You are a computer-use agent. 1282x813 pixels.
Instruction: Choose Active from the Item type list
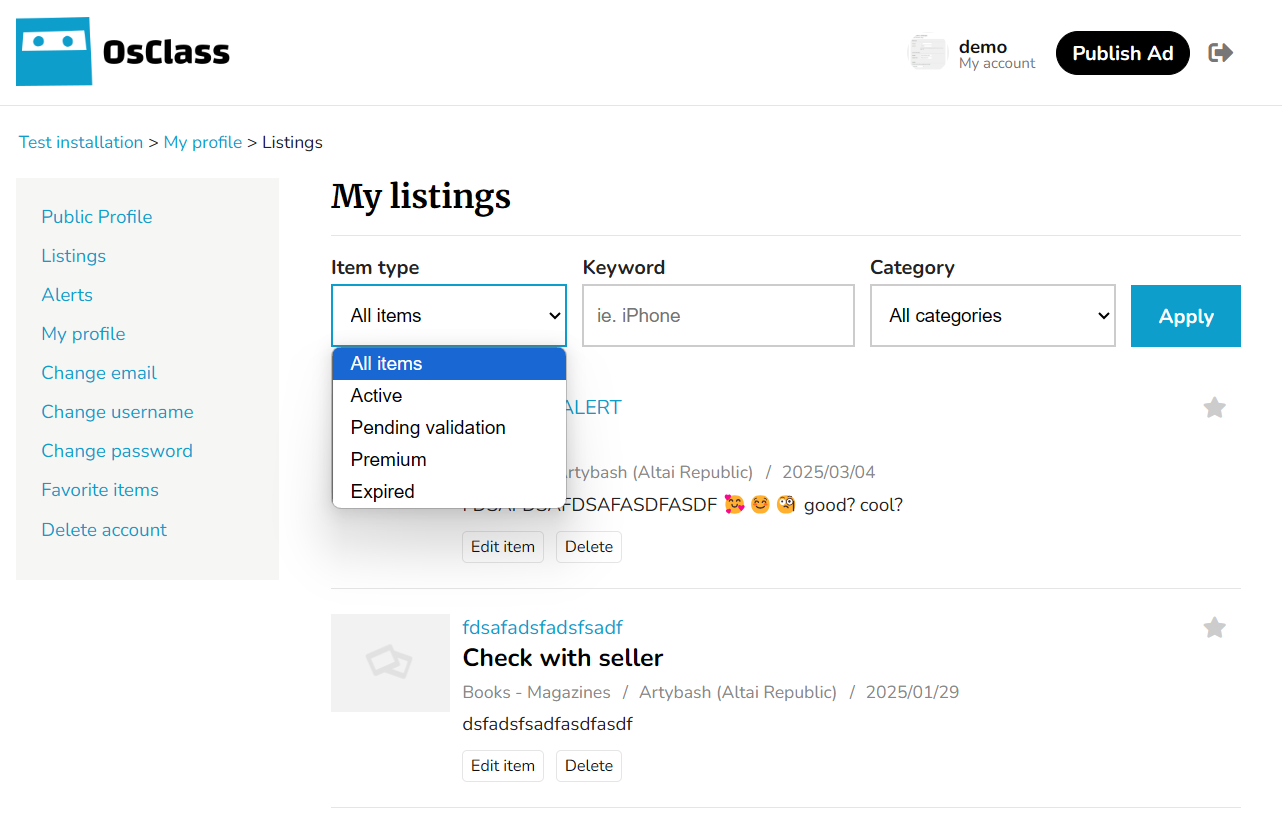click(449, 396)
